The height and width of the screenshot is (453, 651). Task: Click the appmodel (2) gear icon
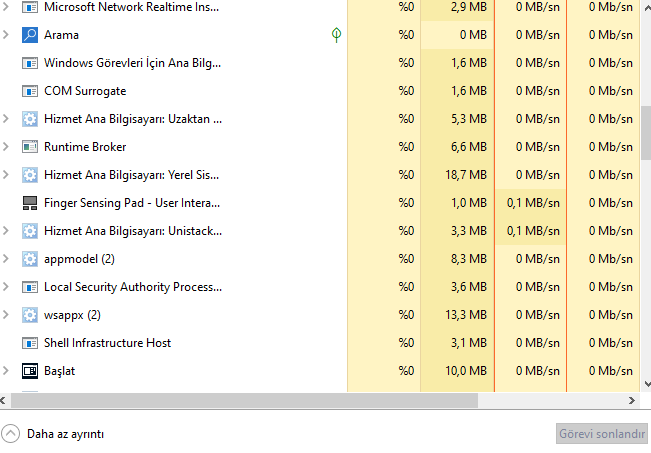coord(30,259)
